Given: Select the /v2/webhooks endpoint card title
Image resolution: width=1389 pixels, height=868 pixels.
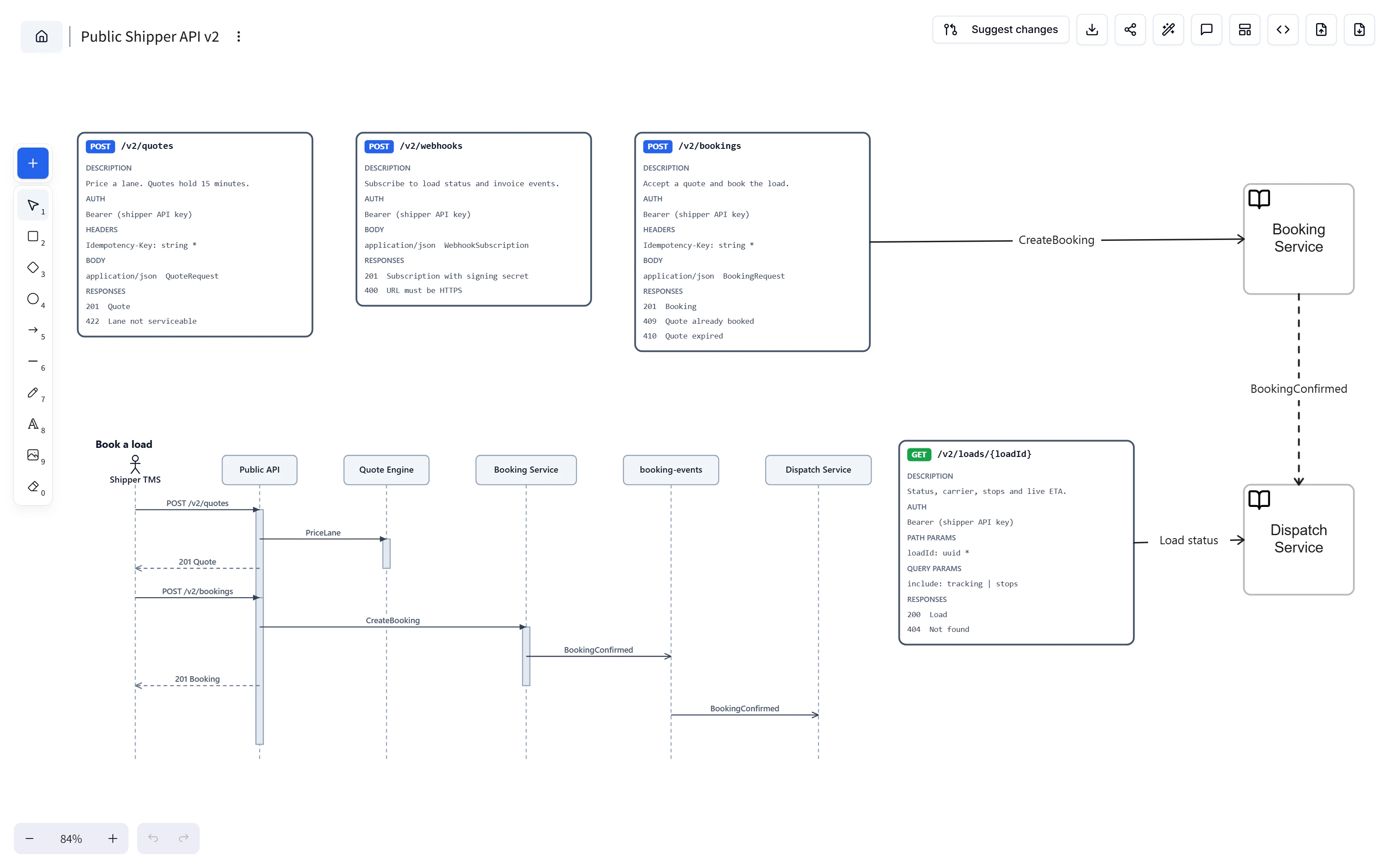Looking at the screenshot, I should [x=431, y=146].
